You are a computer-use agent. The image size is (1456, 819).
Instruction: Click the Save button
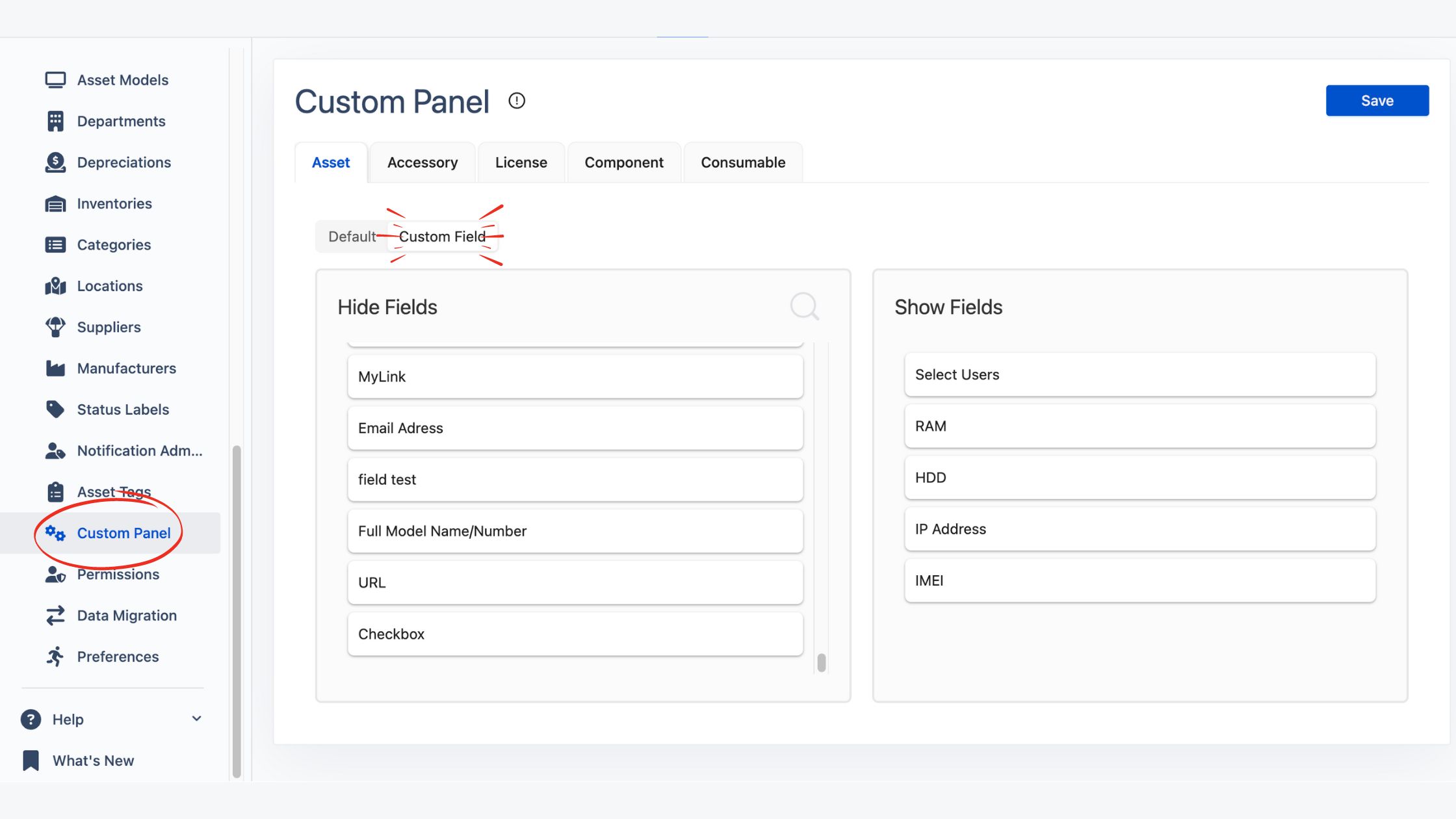1377,100
